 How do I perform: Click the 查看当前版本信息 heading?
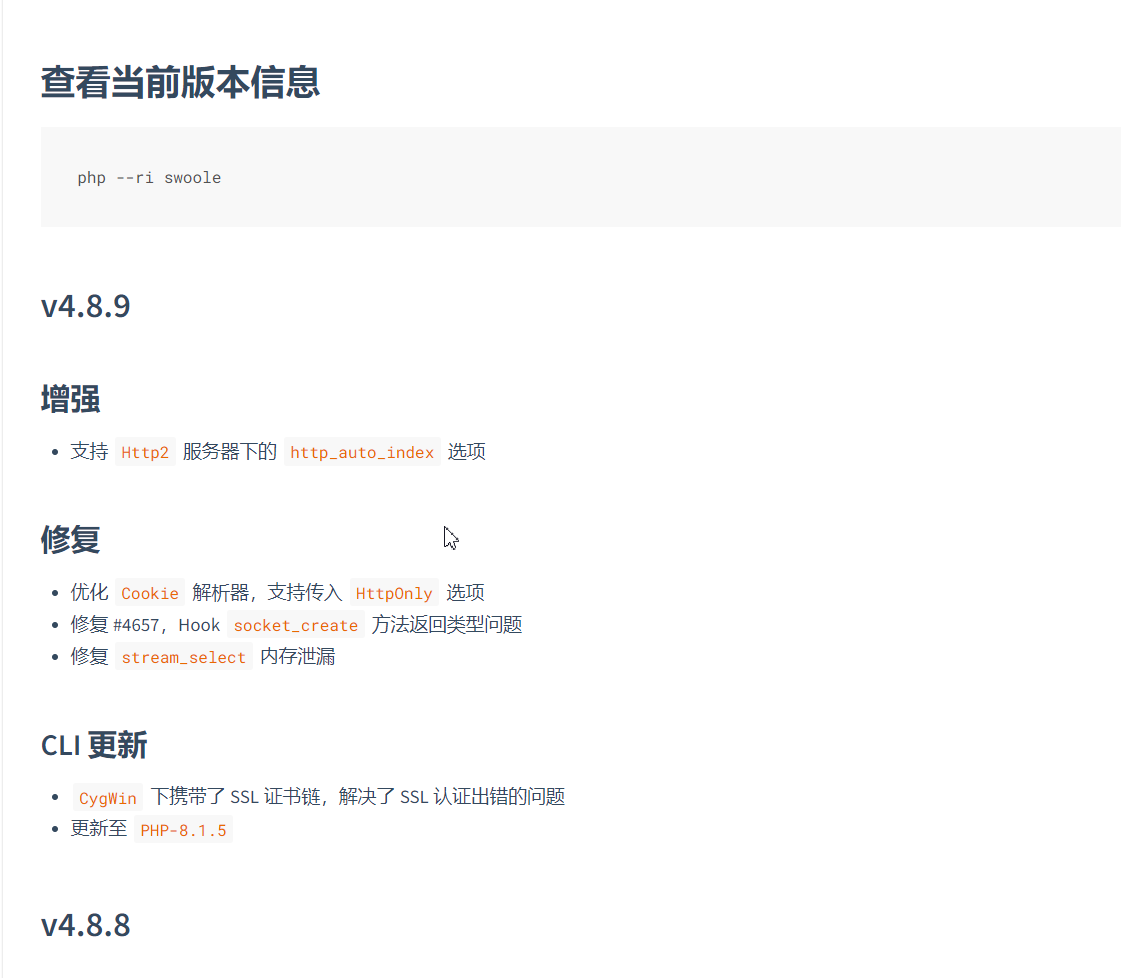[180, 82]
